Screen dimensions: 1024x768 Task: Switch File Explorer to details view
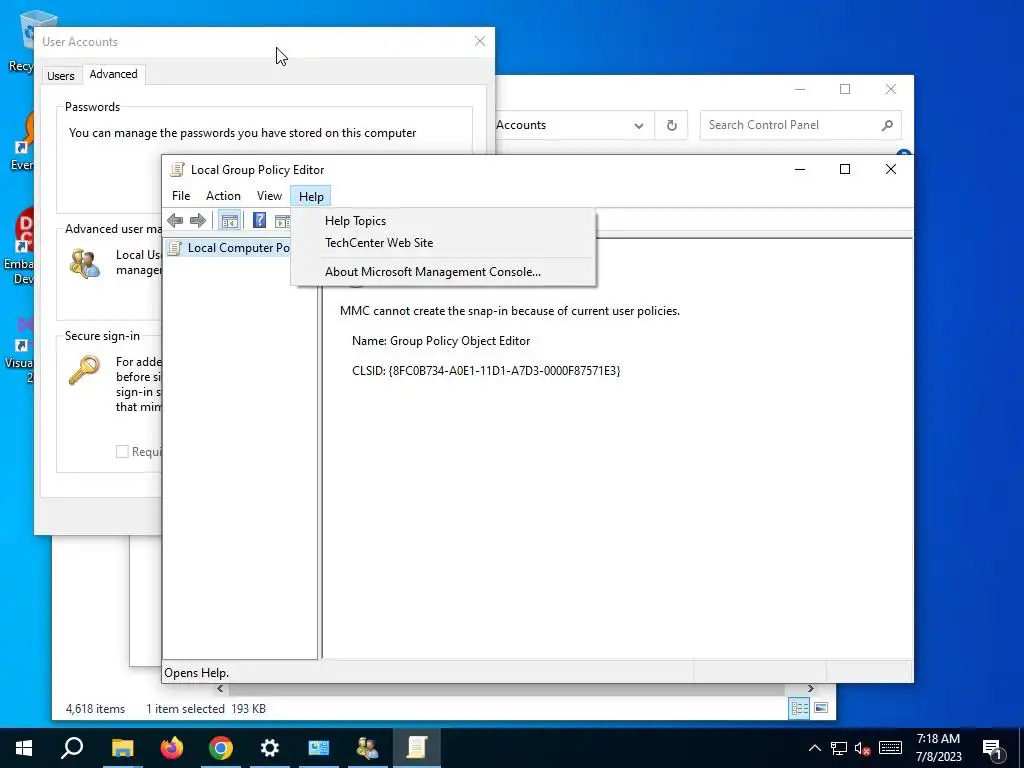pyautogui.click(x=799, y=708)
